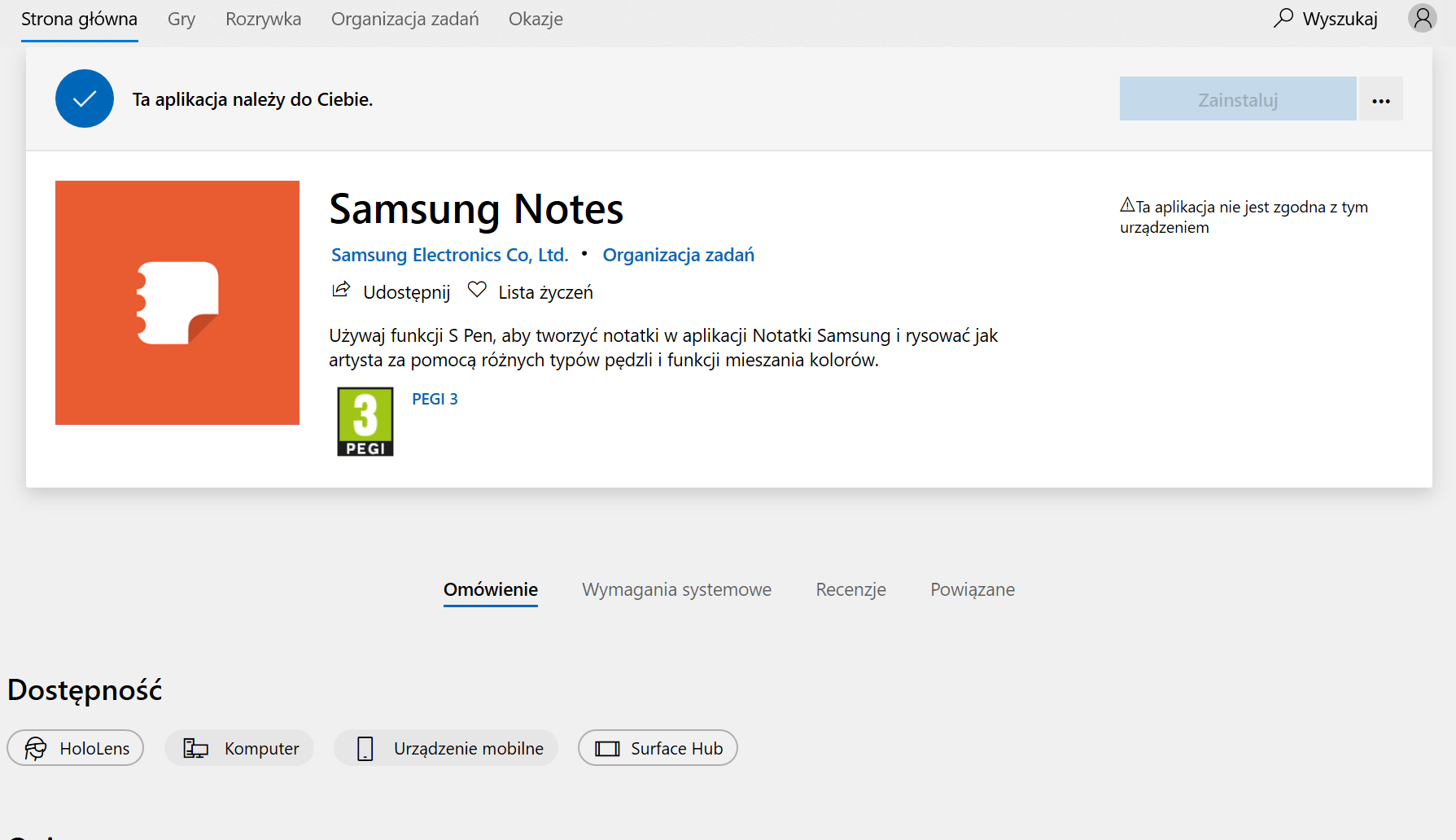Screen dimensions: 1456x840
Task: Open the user account profile icon
Action: click(1422, 17)
